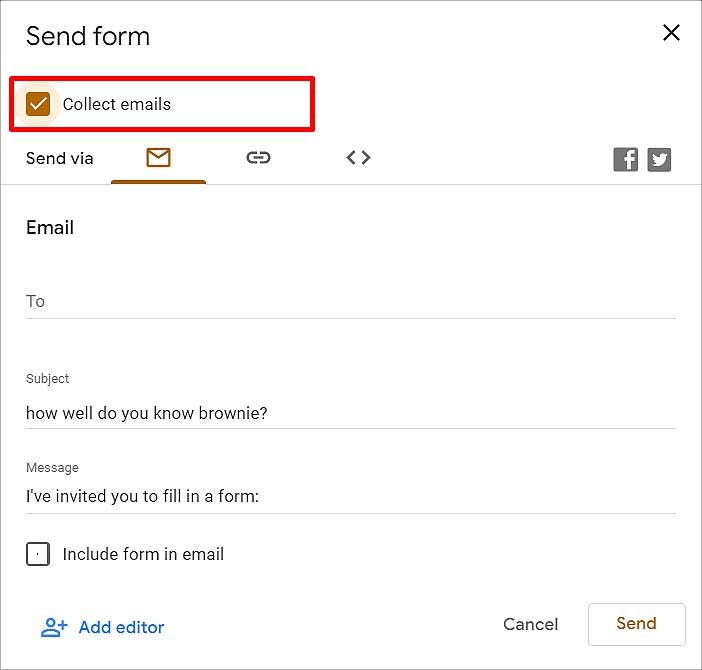Share the form via Twitter icon
The height and width of the screenshot is (670, 702).
point(659,159)
